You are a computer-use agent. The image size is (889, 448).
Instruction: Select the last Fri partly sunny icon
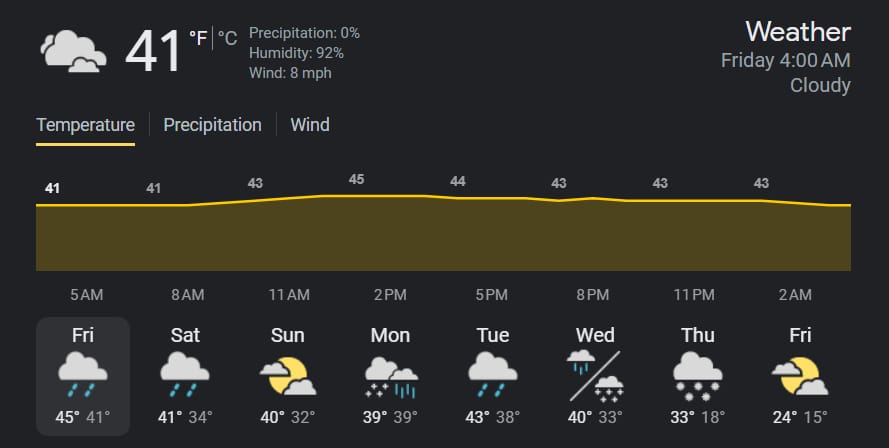tap(800, 375)
